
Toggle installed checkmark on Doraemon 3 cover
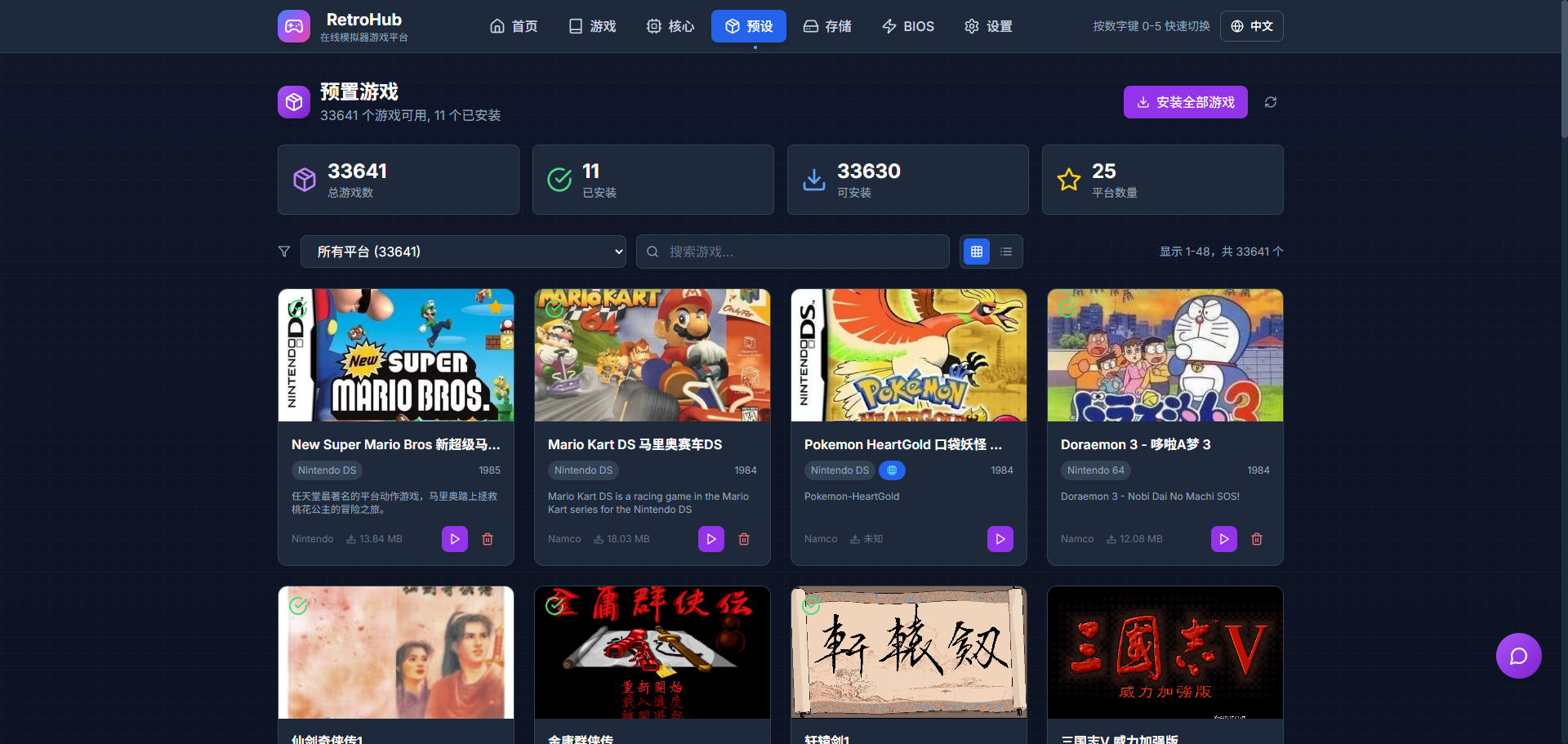1067,308
